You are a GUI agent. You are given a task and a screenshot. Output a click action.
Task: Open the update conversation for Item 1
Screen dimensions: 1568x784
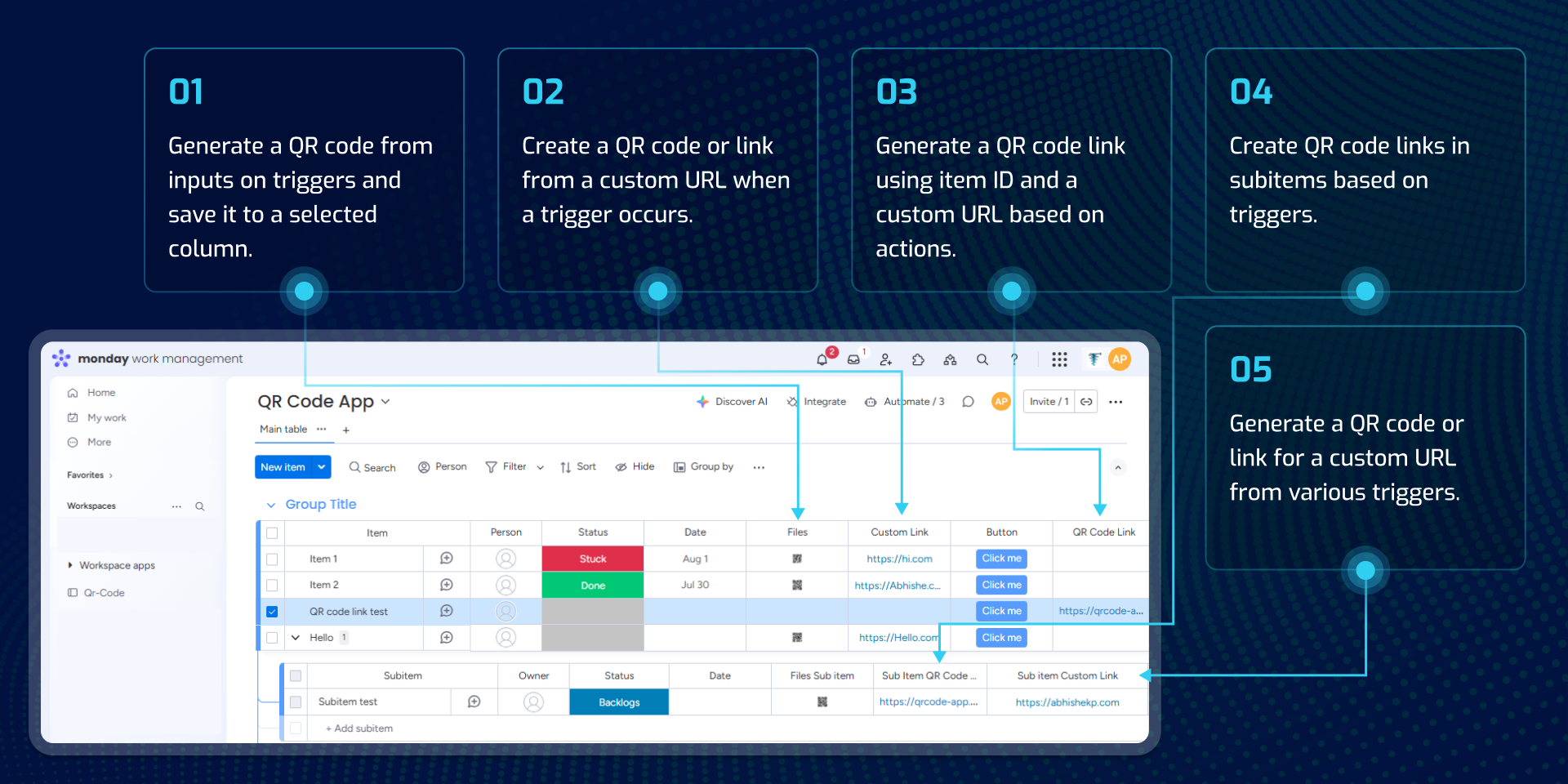[447, 559]
